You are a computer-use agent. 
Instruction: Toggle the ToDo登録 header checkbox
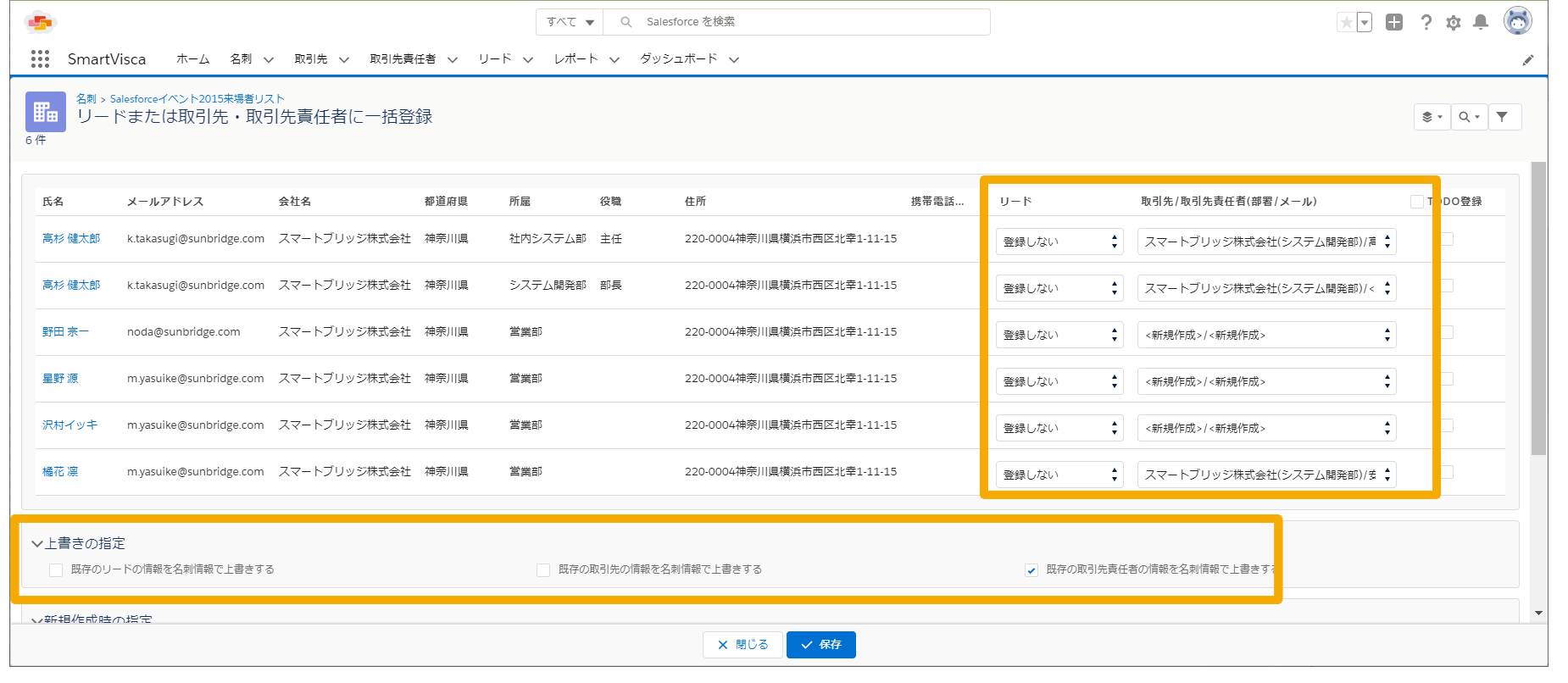1416,202
